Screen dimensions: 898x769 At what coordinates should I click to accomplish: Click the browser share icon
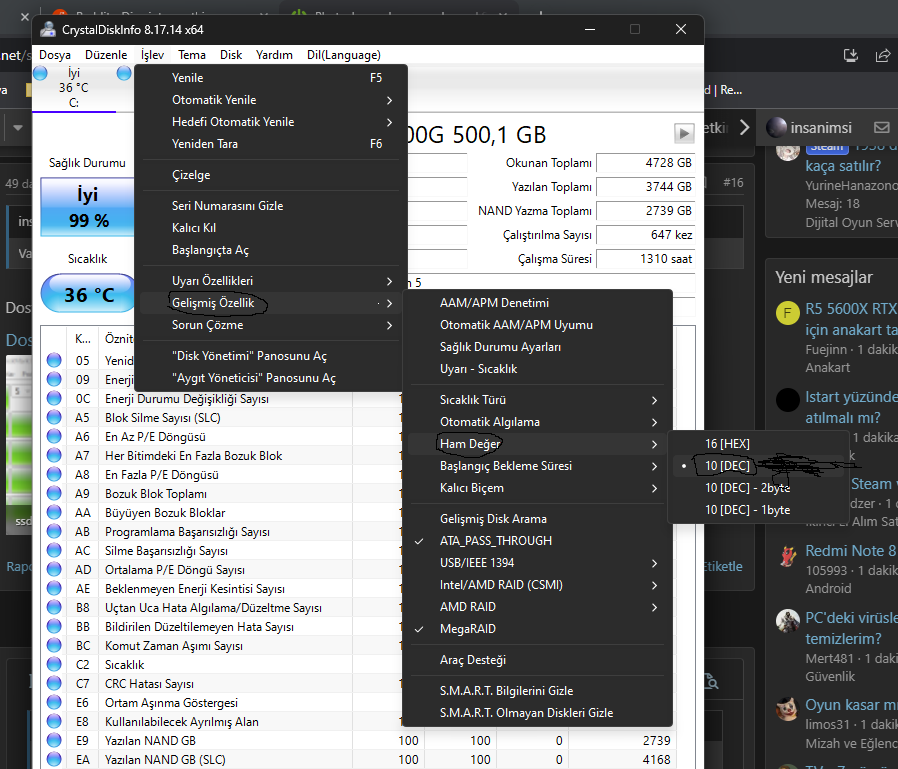pos(881,55)
